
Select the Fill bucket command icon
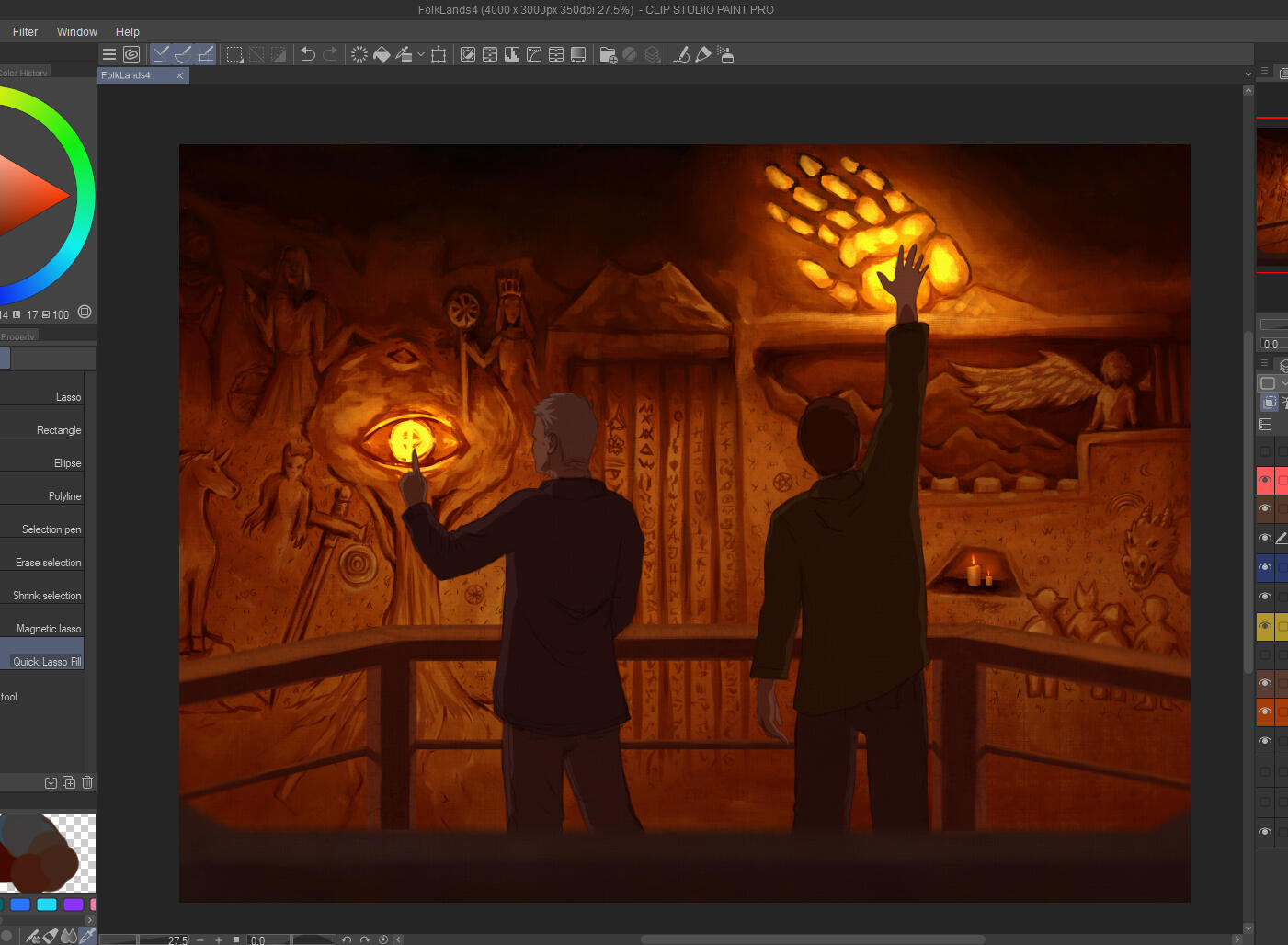[x=382, y=54]
